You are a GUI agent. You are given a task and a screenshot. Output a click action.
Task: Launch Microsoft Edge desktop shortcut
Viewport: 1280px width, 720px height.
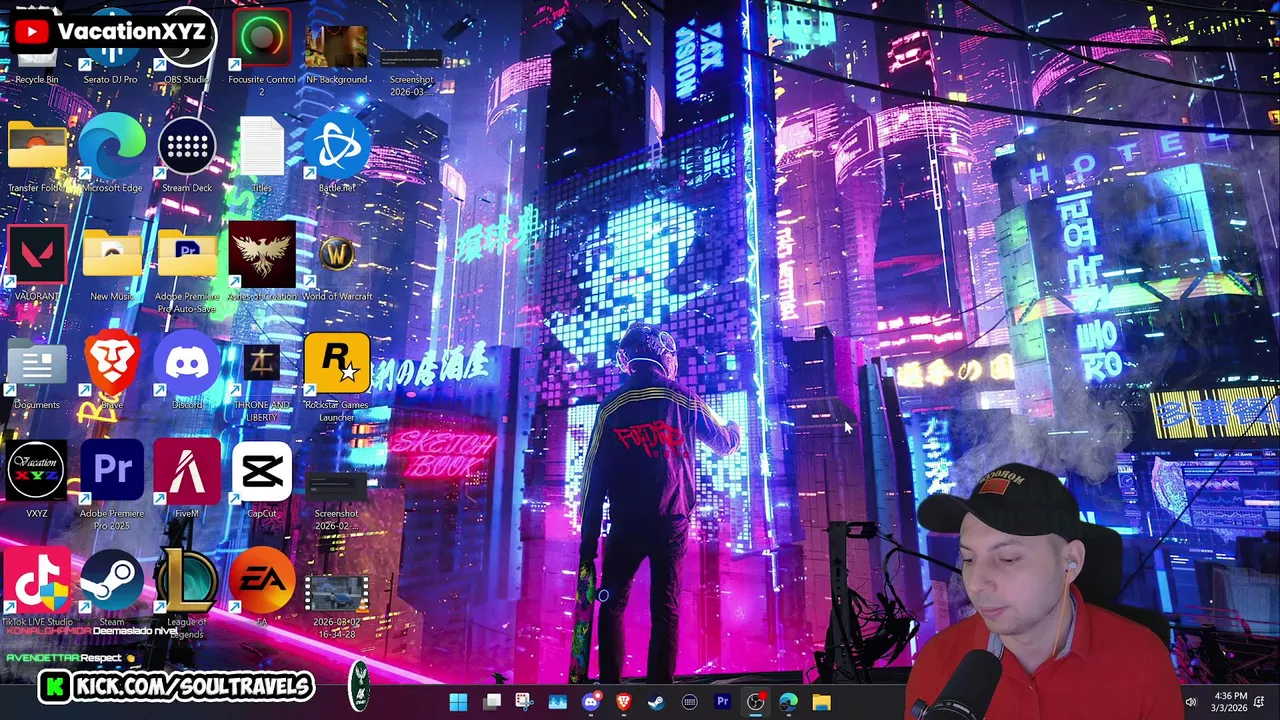click(x=112, y=153)
